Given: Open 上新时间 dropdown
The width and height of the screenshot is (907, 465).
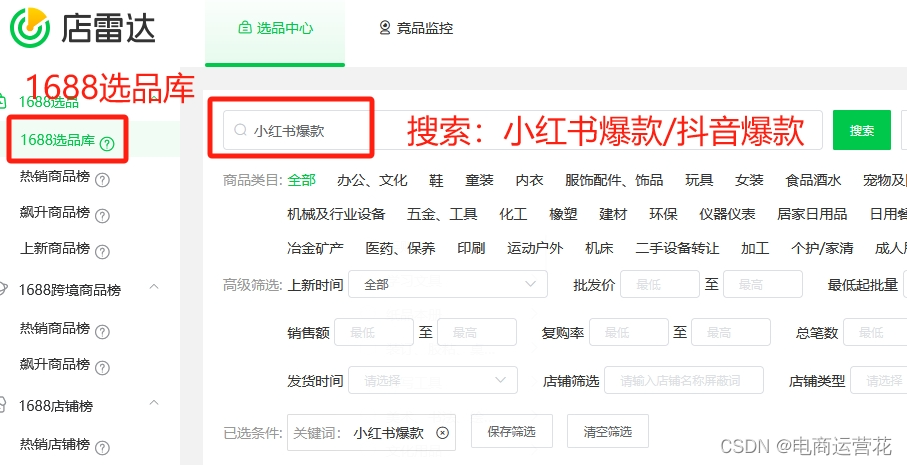Looking at the screenshot, I should click(x=448, y=284).
